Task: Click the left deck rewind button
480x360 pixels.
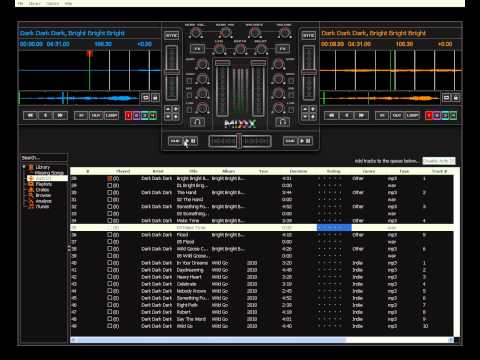Action: (x=30, y=115)
